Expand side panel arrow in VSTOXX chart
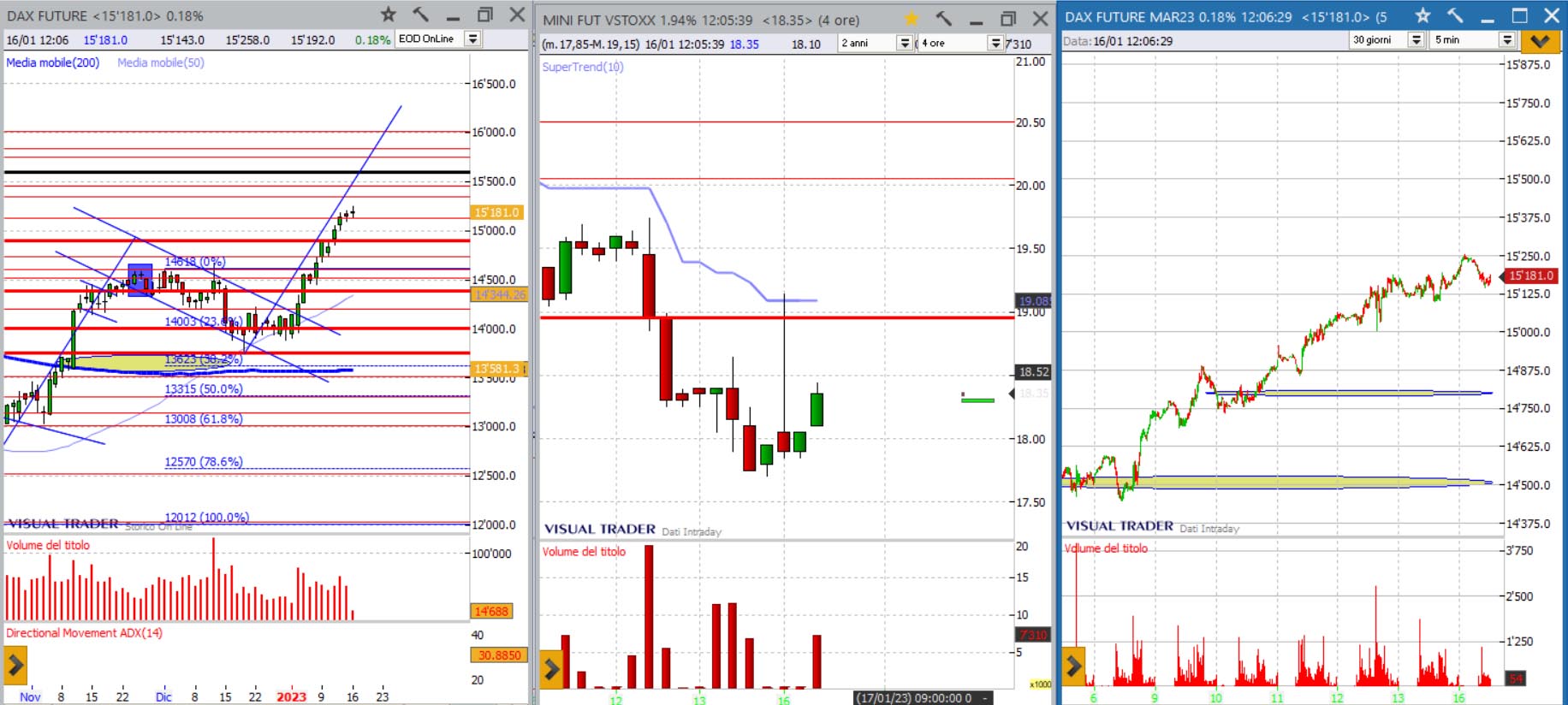Image resolution: width=1568 pixels, height=705 pixels. 551,669
